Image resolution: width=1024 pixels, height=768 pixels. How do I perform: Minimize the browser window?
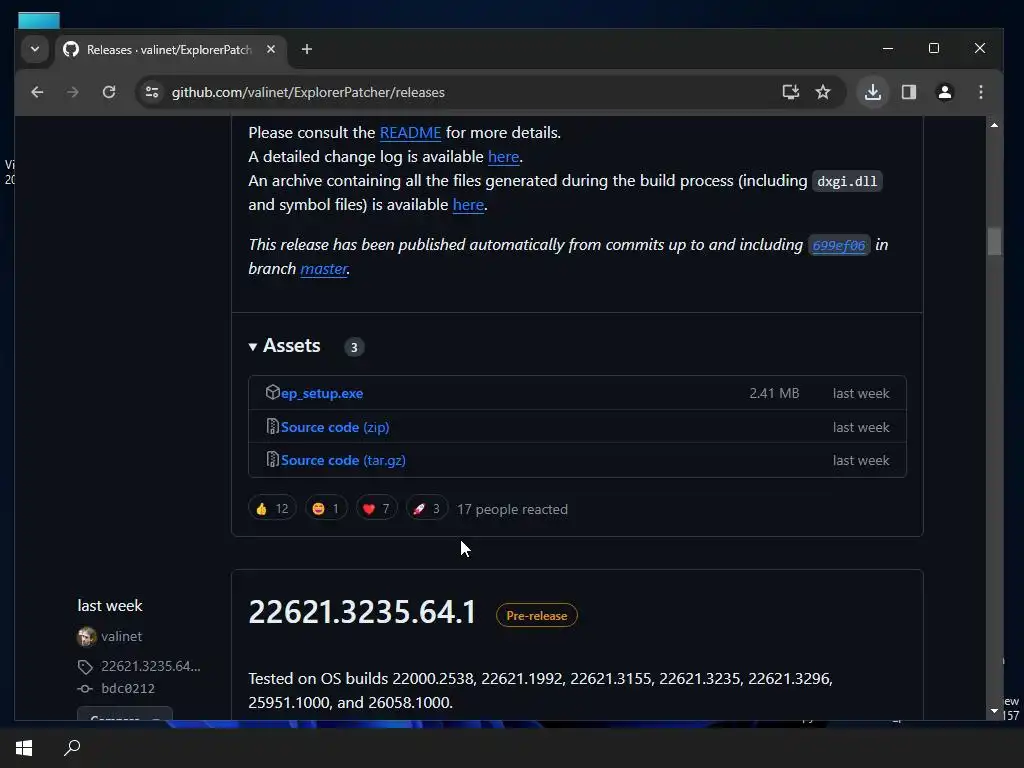(888, 48)
